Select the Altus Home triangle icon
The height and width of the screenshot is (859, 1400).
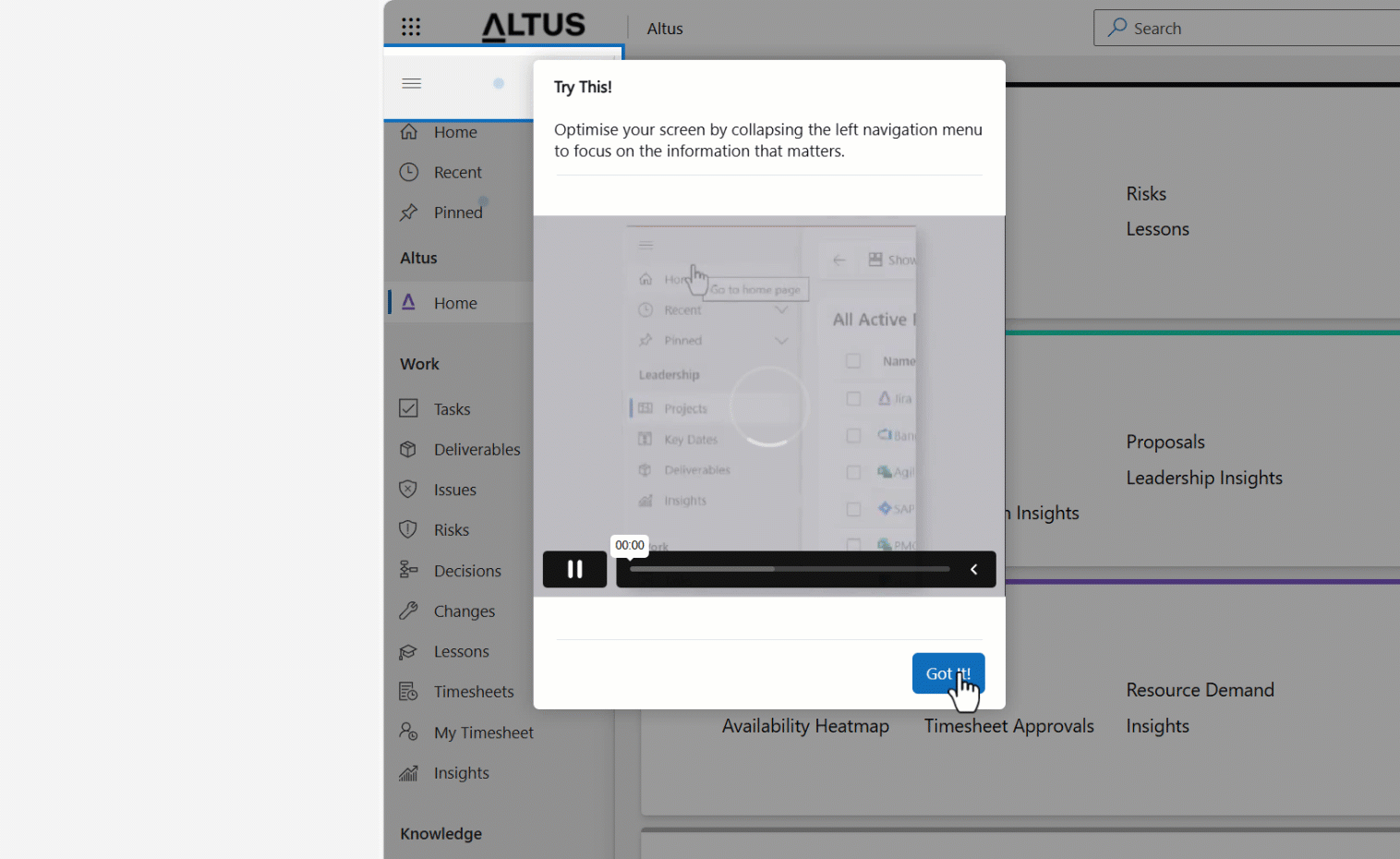(408, 302)
